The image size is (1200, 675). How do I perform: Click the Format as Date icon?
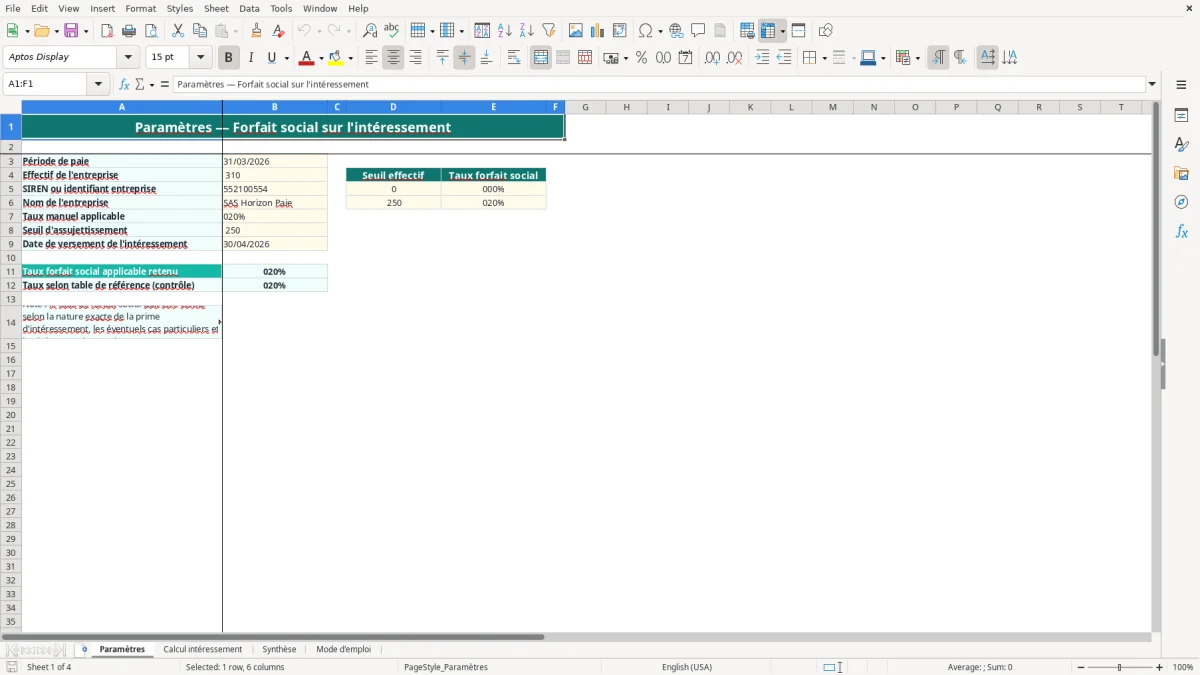pyautogui.click(x=685, y=58)
